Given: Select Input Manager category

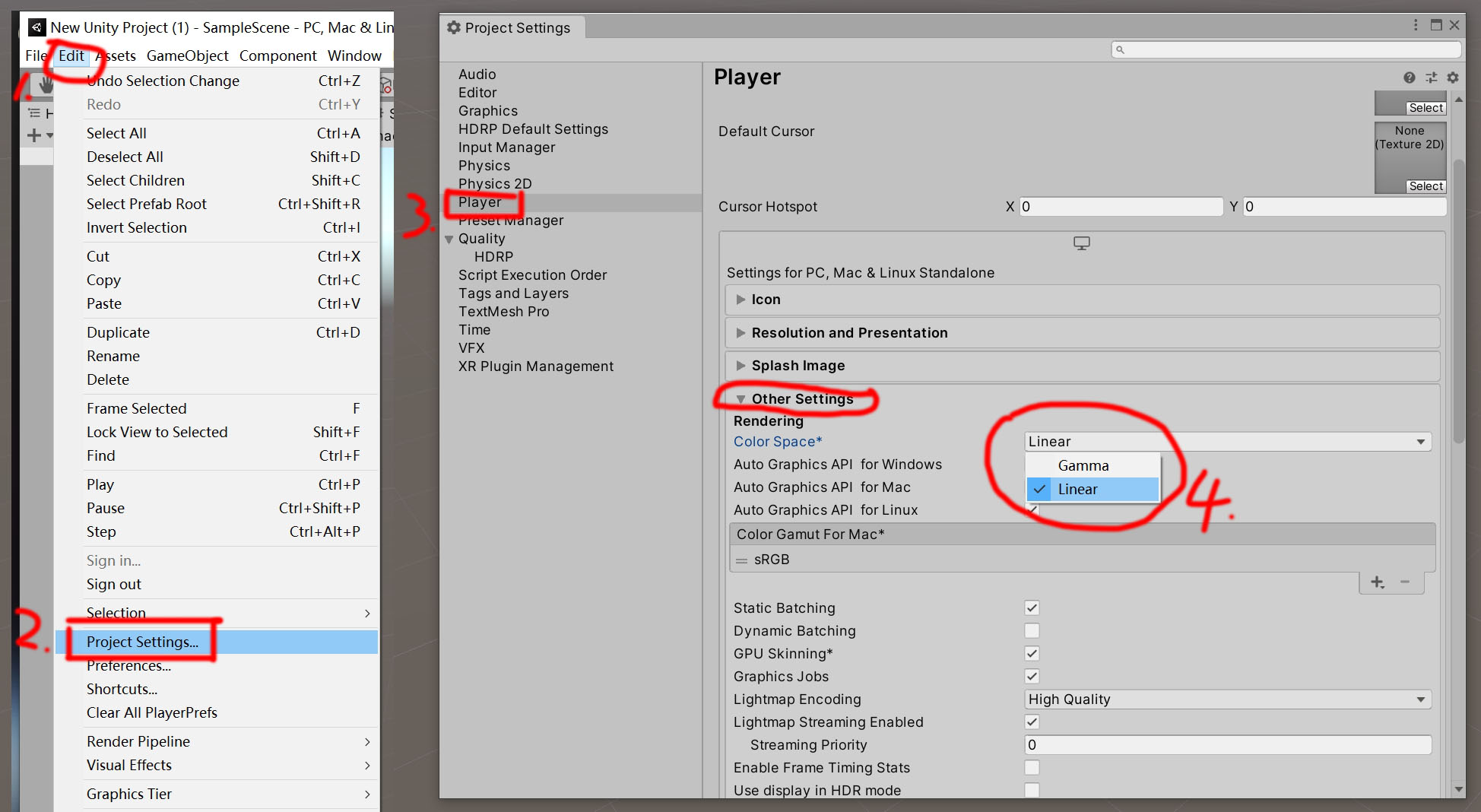Looking at the screenshot, I should click(506, 147).
